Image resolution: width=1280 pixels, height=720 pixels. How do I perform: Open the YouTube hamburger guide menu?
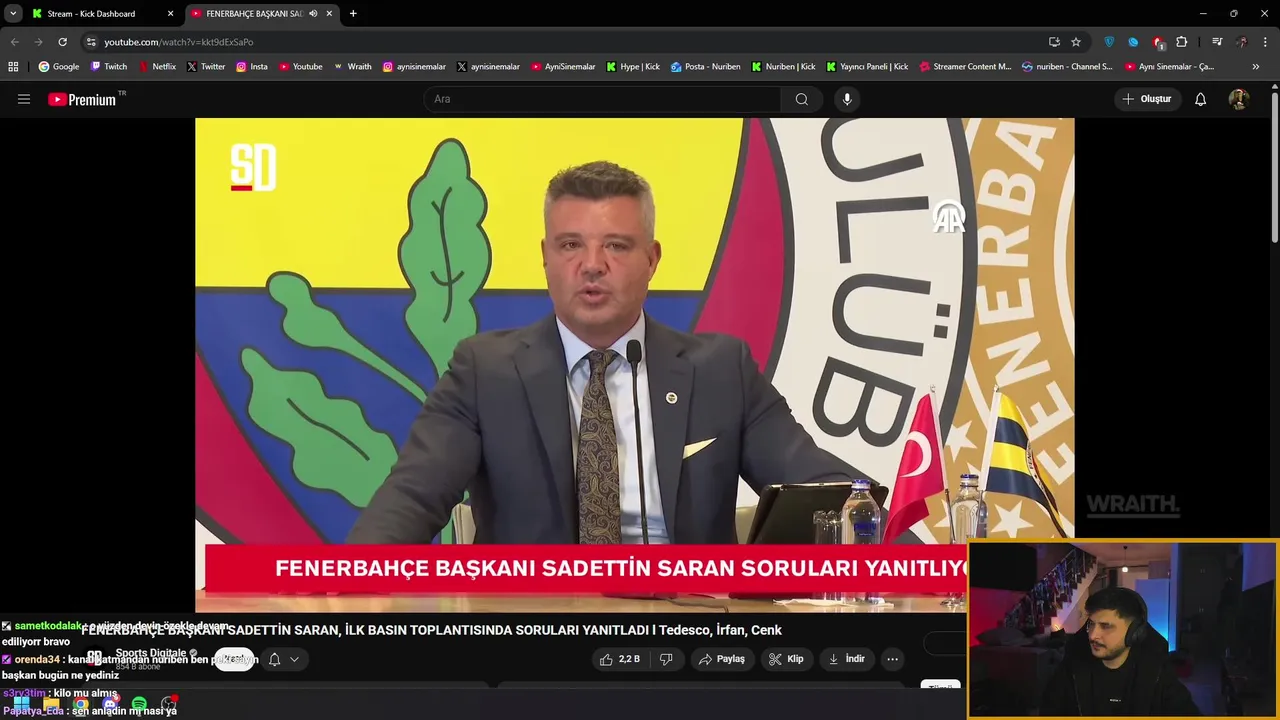(24, 99)
